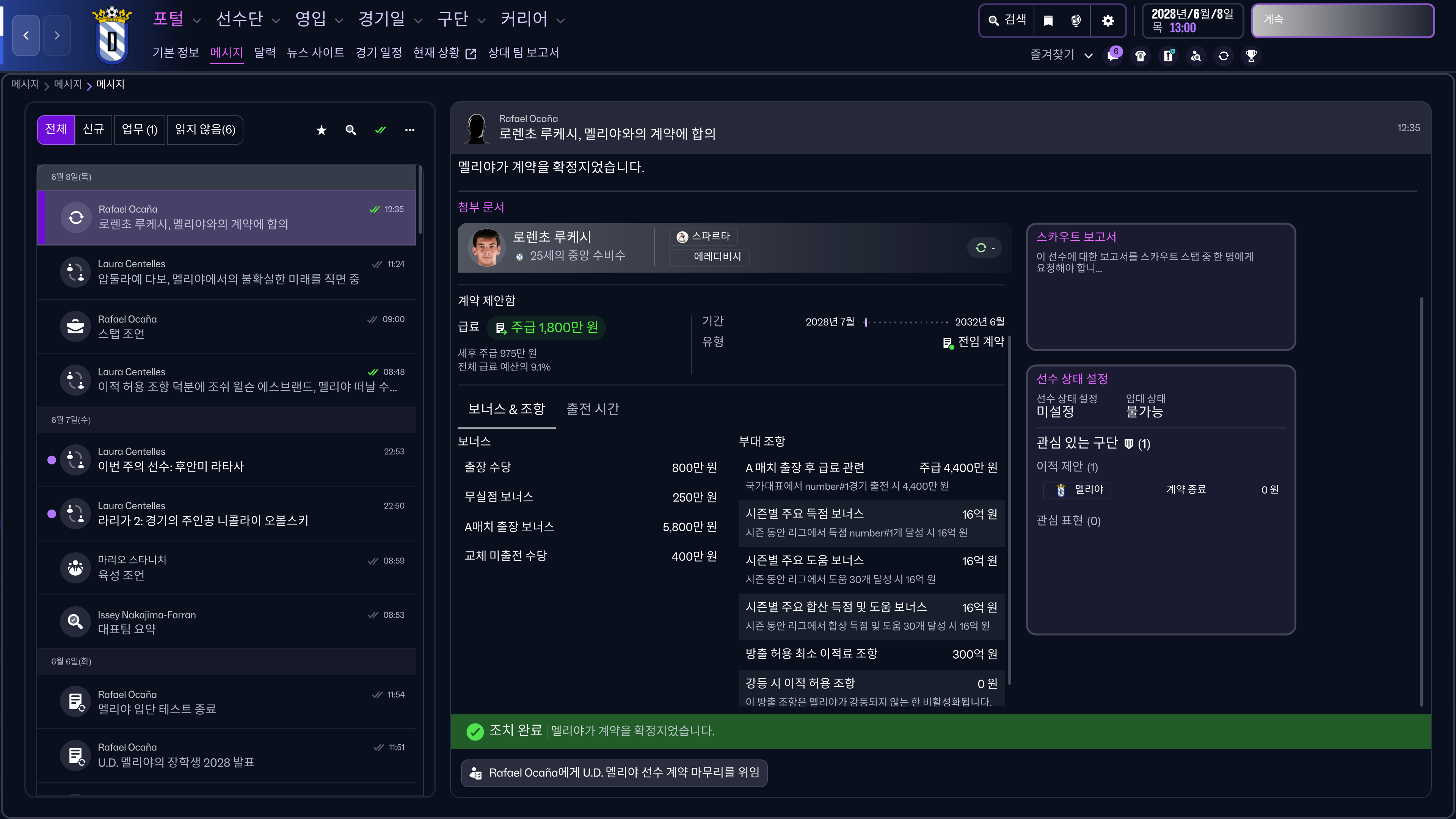This screenshot has height=819, width=1456.
Task: Click the settings gear icon
Action: point(1108,22)
